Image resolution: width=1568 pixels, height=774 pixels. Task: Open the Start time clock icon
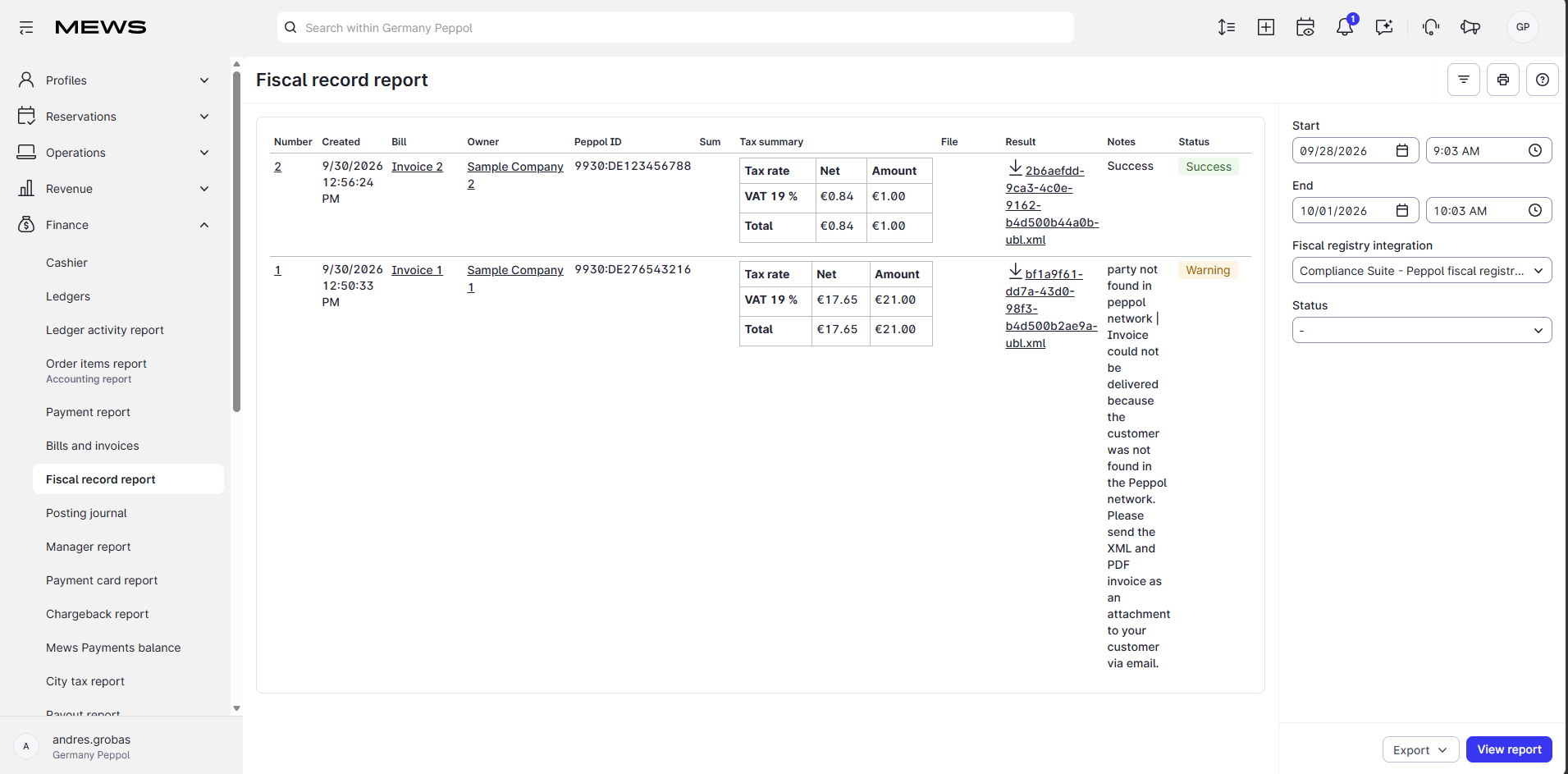1535,150
